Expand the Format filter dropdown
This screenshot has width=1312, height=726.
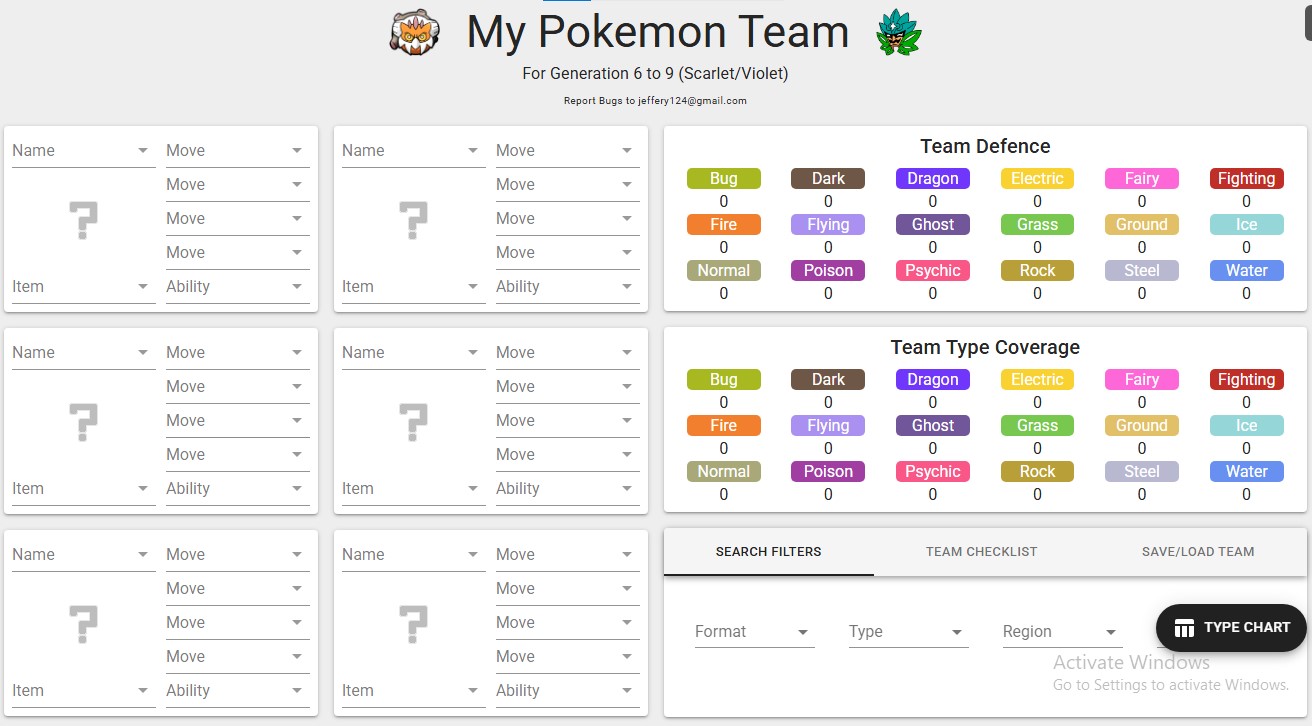754,632
